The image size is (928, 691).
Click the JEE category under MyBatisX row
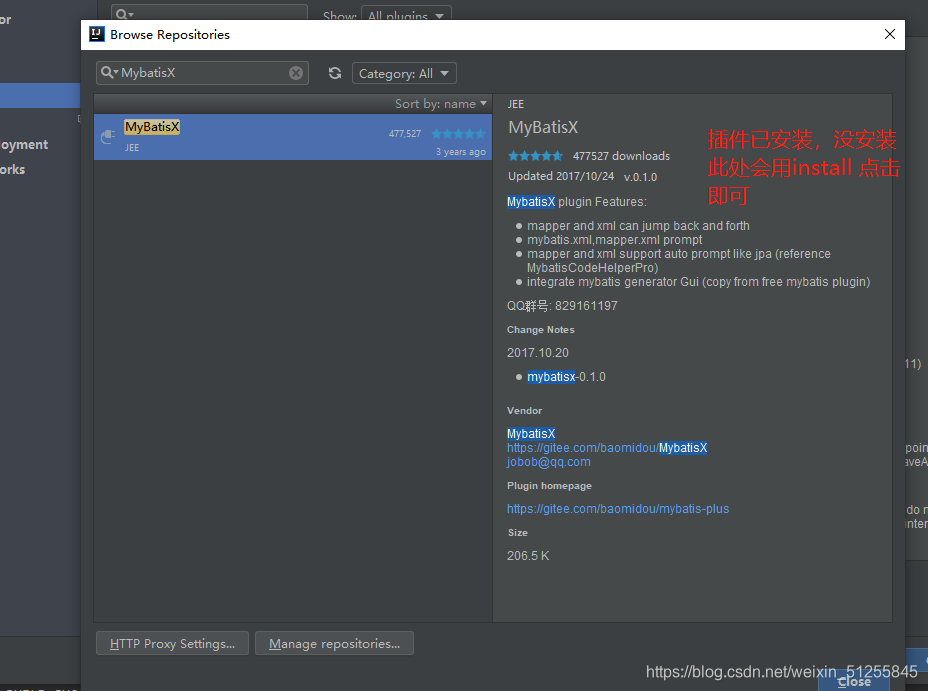[132, 148]
